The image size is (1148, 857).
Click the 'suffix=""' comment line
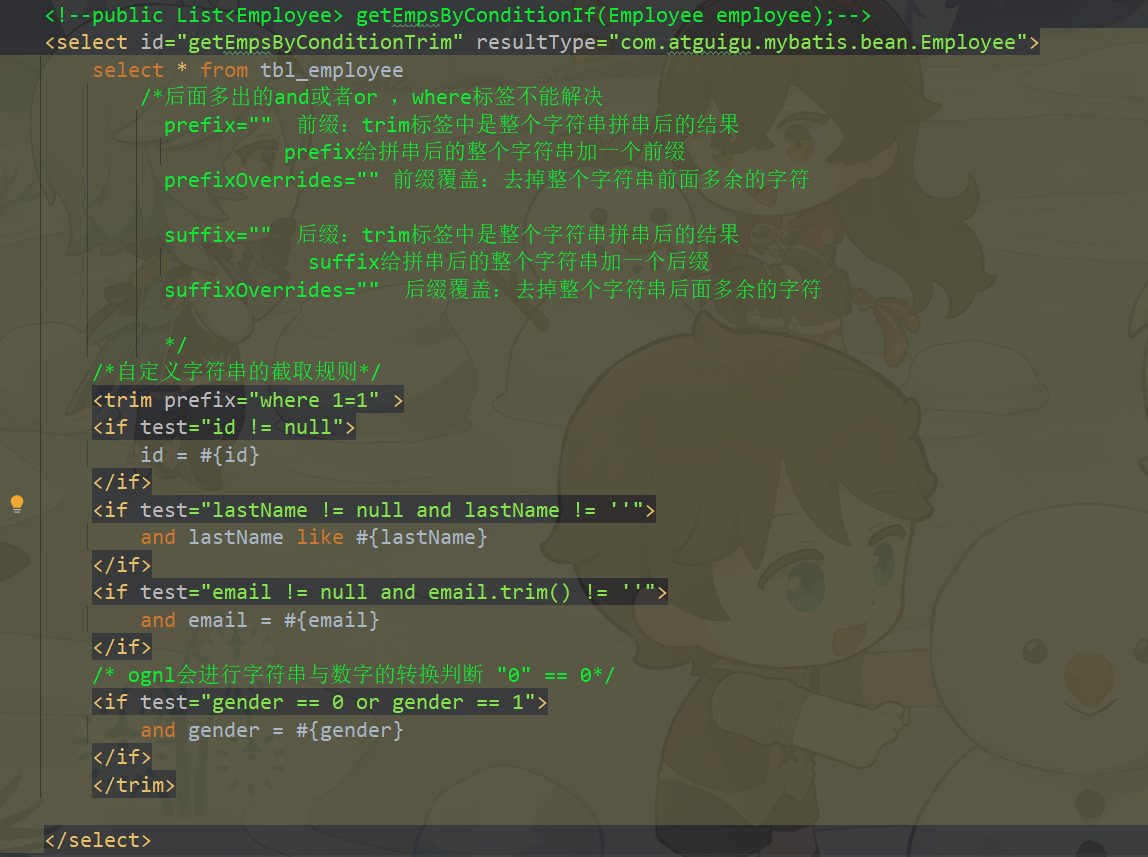(451, 235)
